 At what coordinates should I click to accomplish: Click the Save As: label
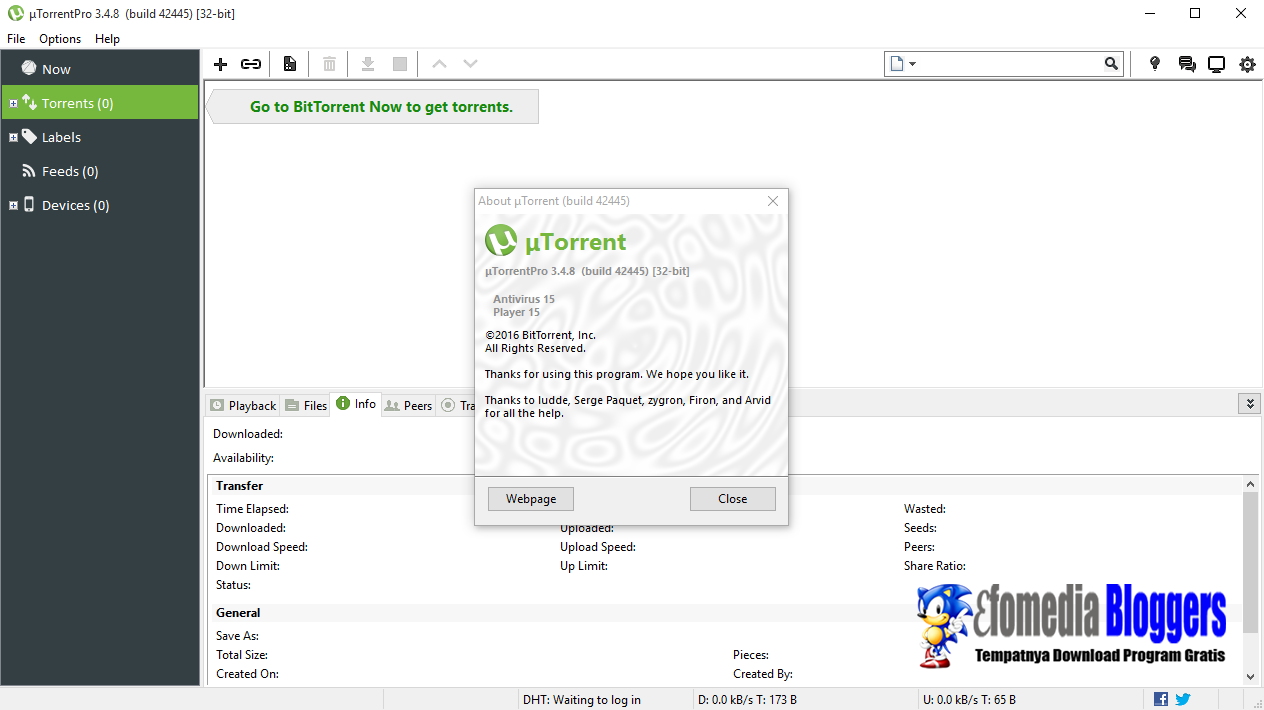tap(237, 636)
